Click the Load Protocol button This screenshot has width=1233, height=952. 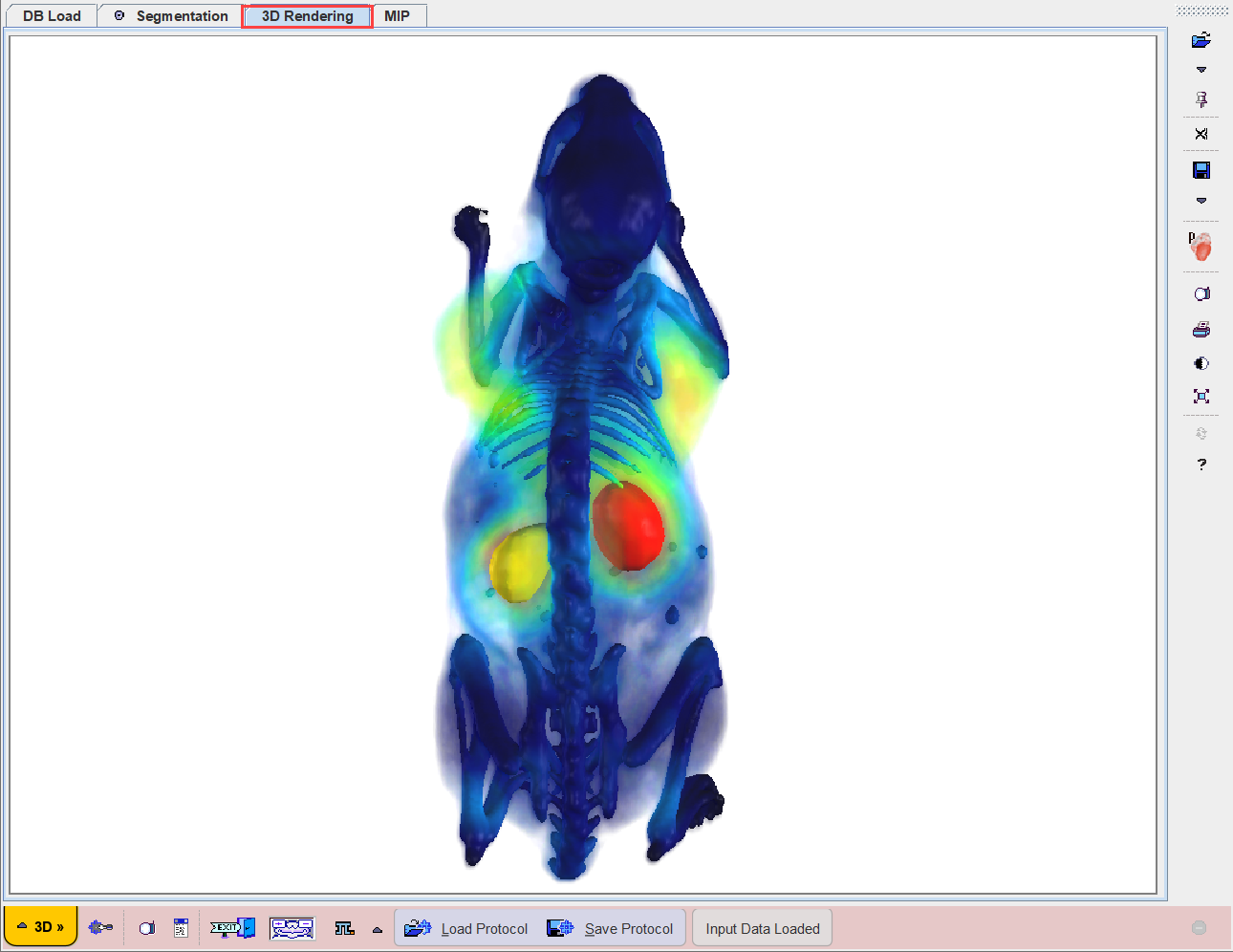point(465,928)
